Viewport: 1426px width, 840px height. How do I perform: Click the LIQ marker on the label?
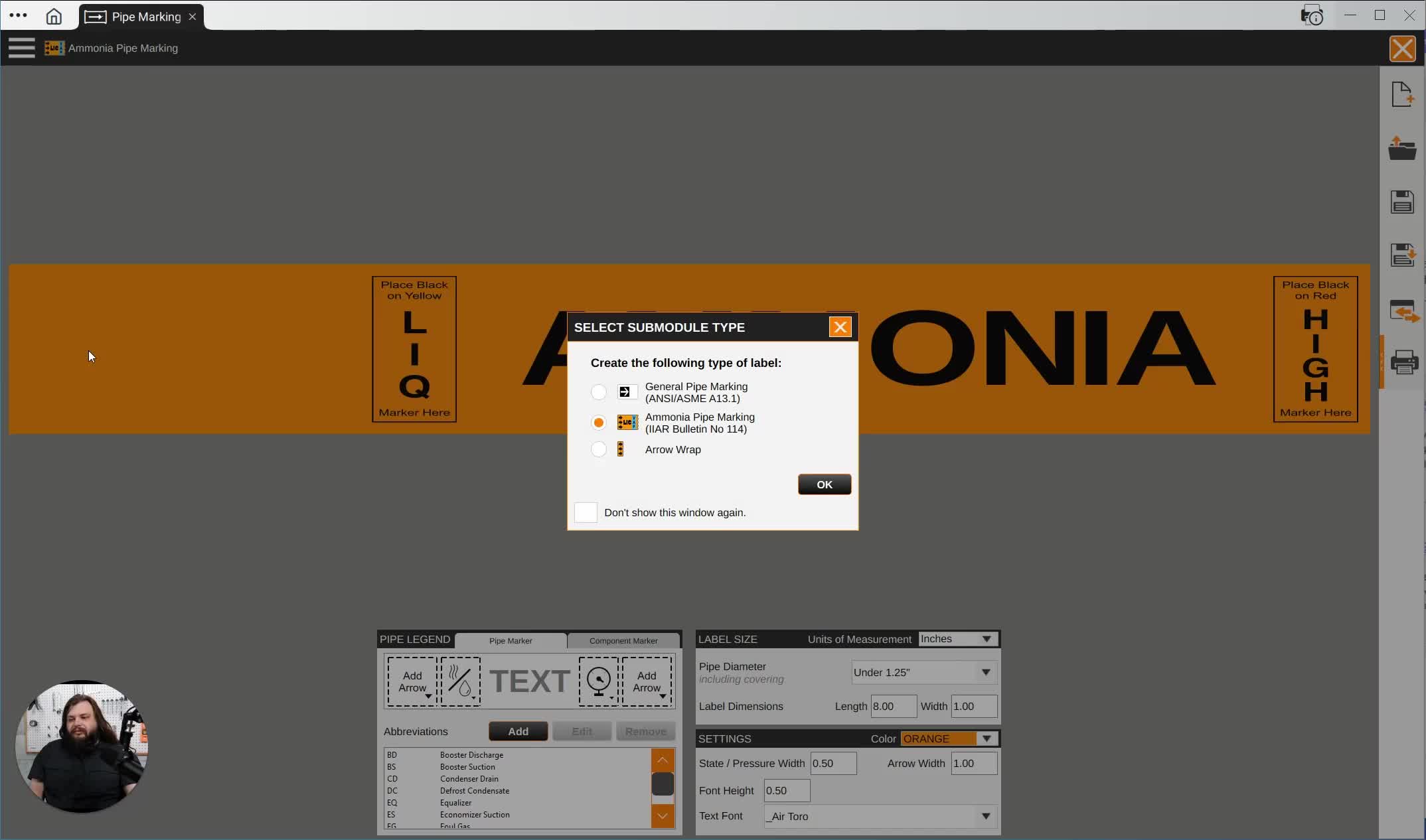414,349
